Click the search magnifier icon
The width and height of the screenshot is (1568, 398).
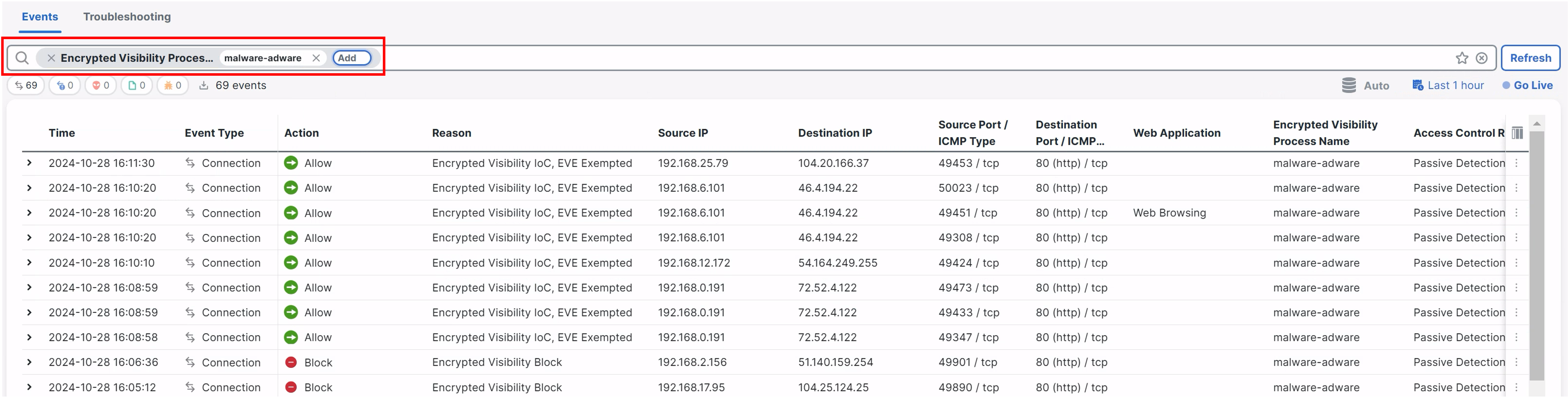22,58
